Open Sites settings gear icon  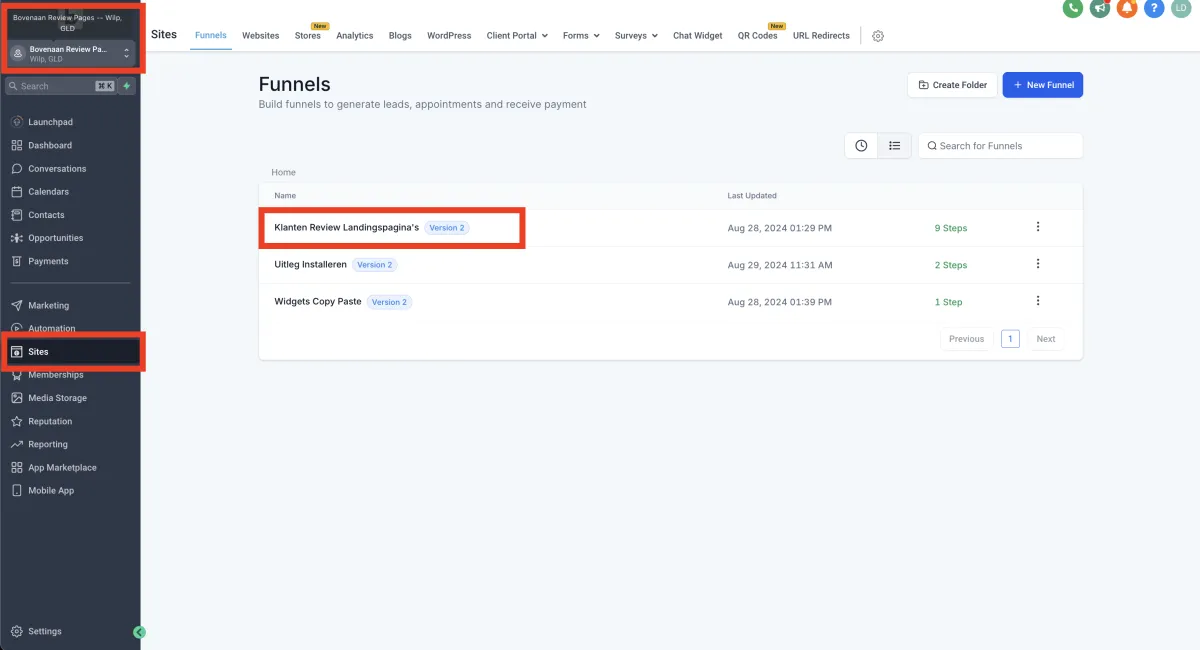tap(878, 36)
